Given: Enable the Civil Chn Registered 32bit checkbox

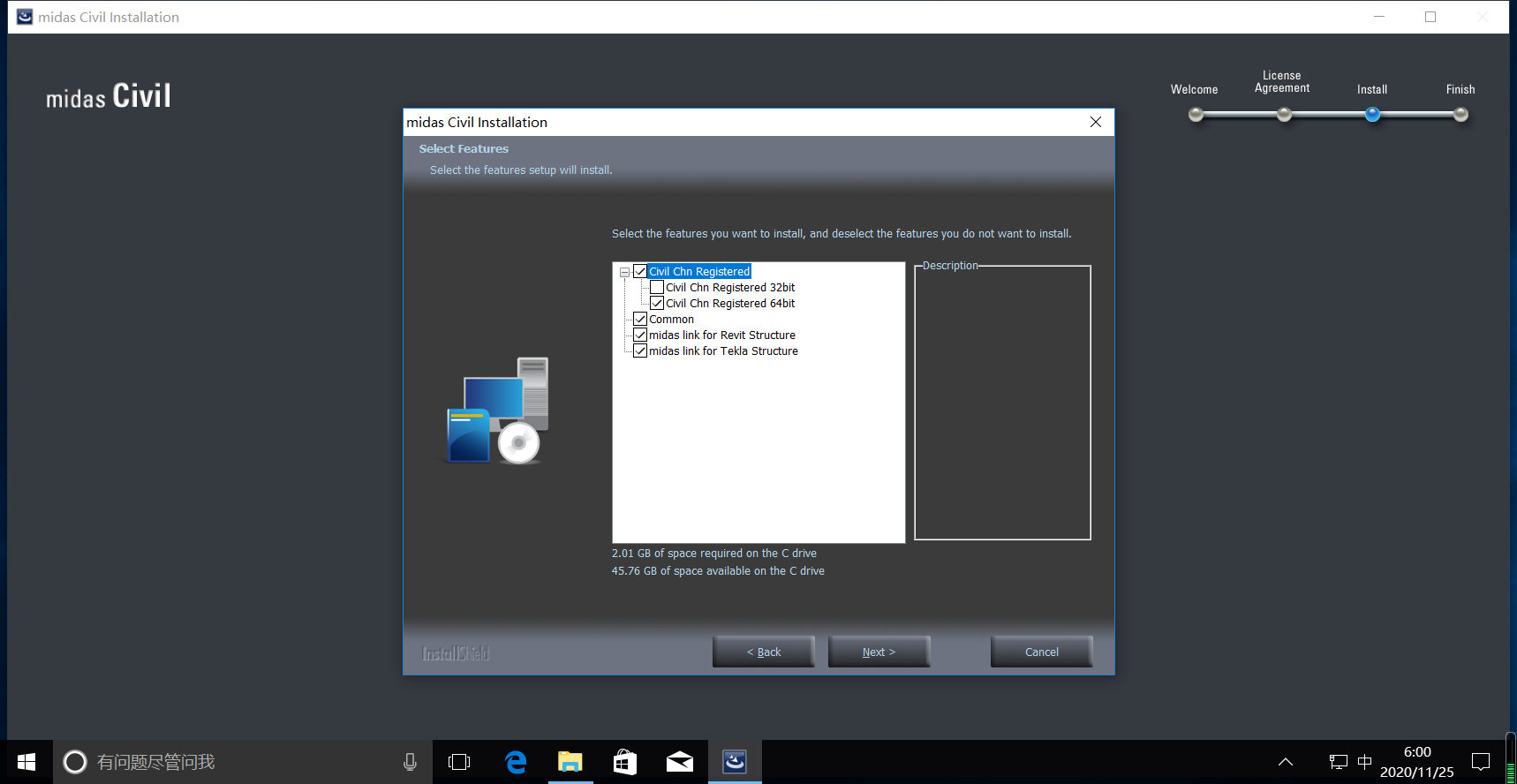Looking at the screenshot, I should pyautogui.click(x=657, y=287).
